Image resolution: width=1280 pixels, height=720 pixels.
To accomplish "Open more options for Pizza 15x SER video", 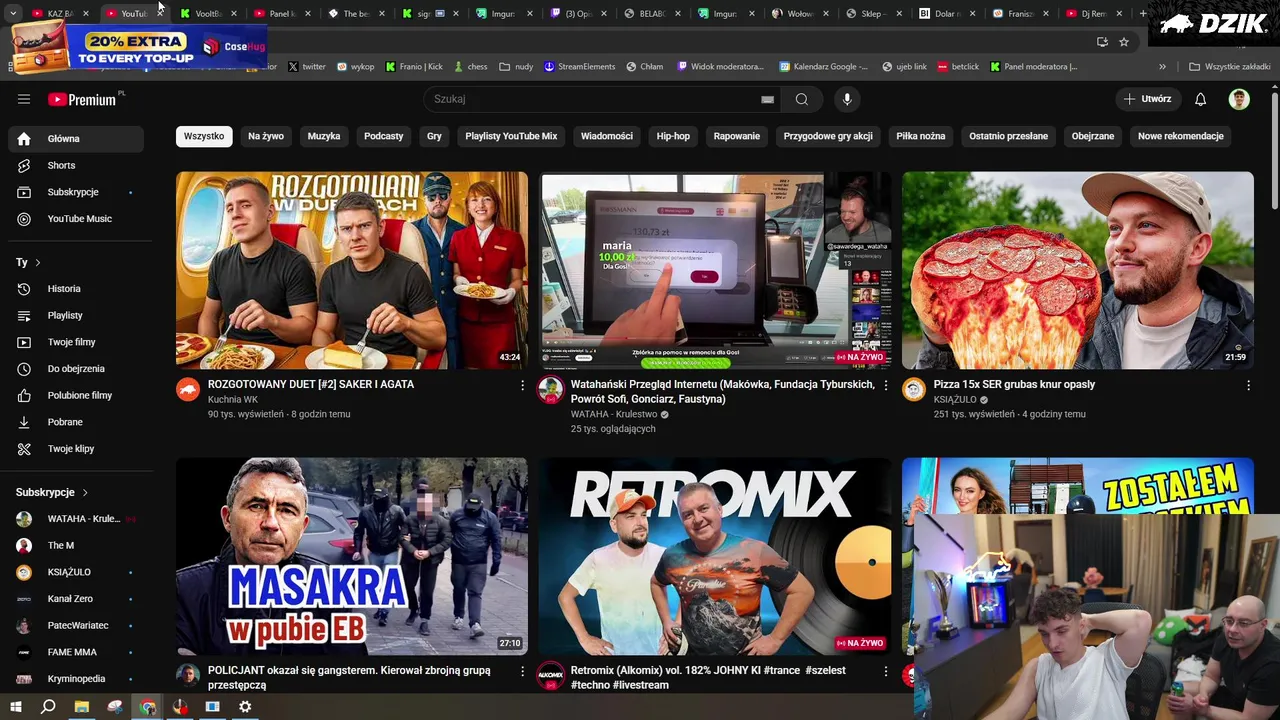I will [x=1248, y=385].
